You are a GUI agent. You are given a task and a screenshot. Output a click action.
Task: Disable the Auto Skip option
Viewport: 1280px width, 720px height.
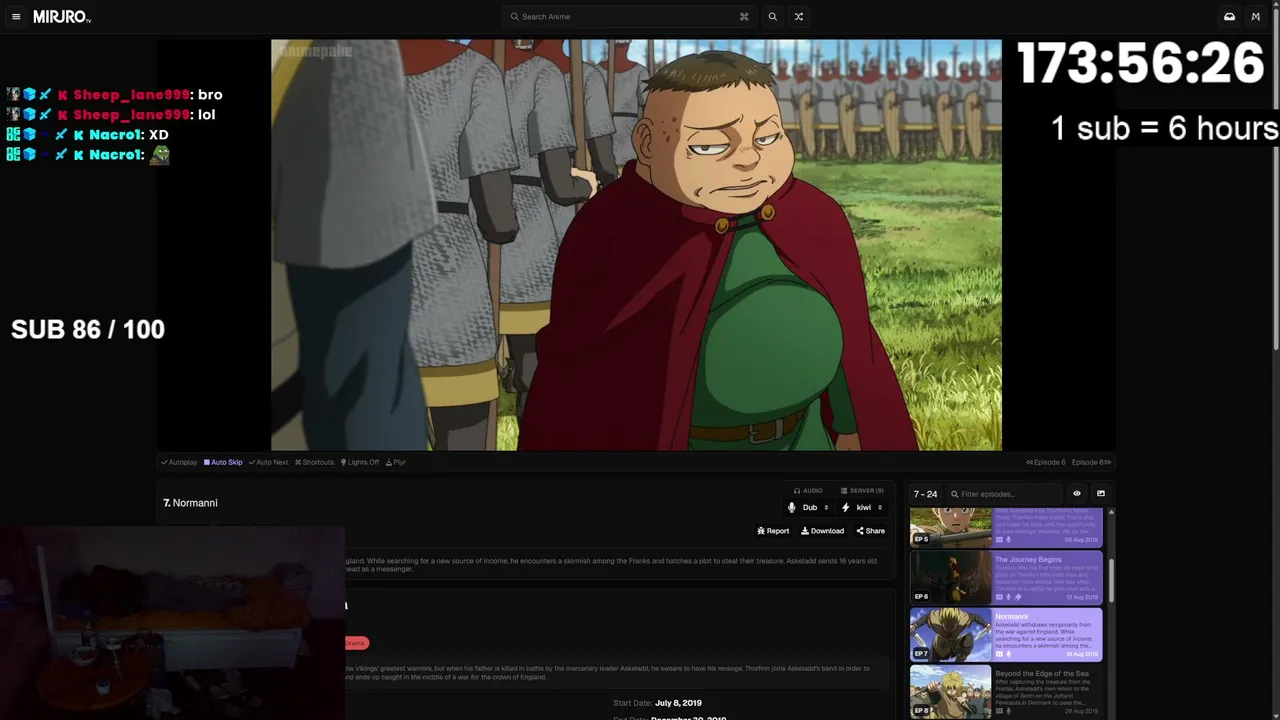(x=223, y=462)
